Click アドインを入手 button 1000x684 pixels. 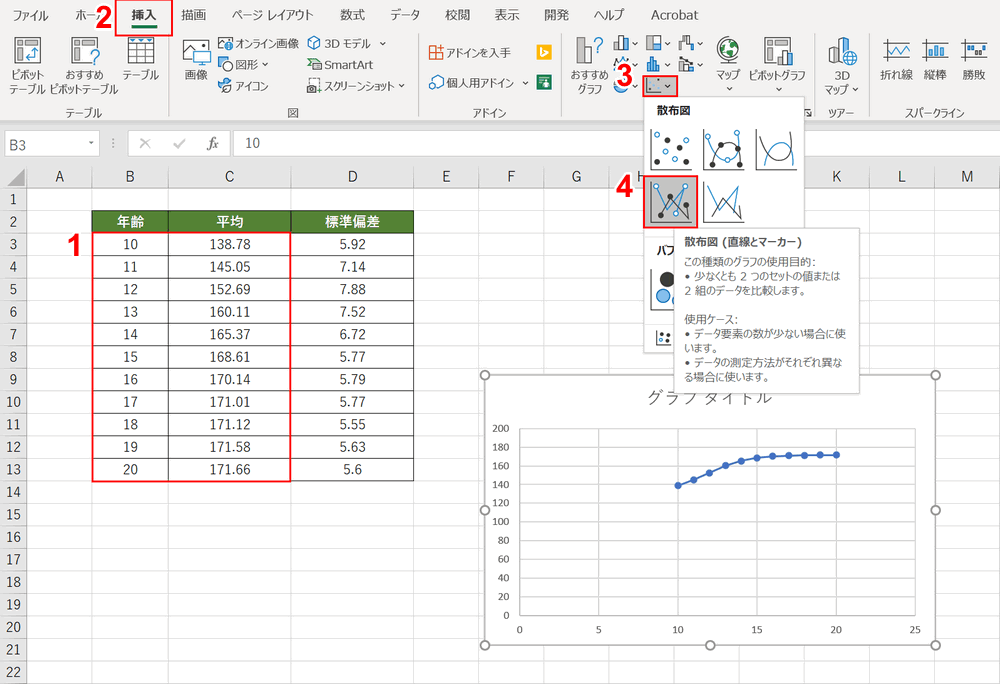click(x=469, y=52)
